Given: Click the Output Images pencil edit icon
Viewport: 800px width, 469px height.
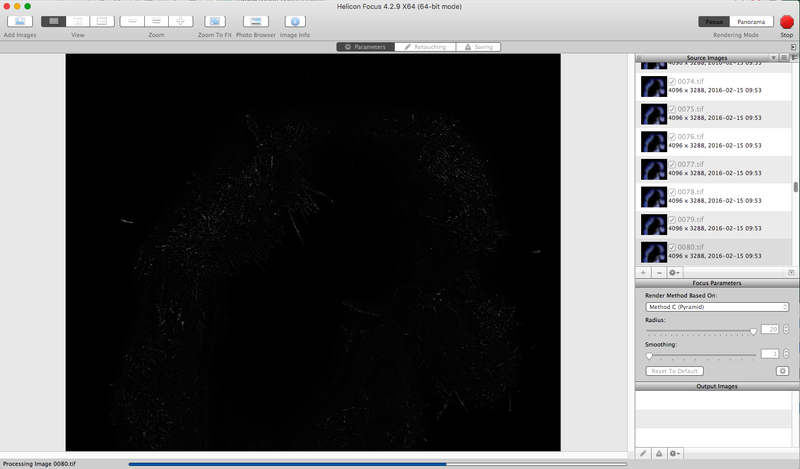Looking at the screenshot, I should tap(643, 453).
